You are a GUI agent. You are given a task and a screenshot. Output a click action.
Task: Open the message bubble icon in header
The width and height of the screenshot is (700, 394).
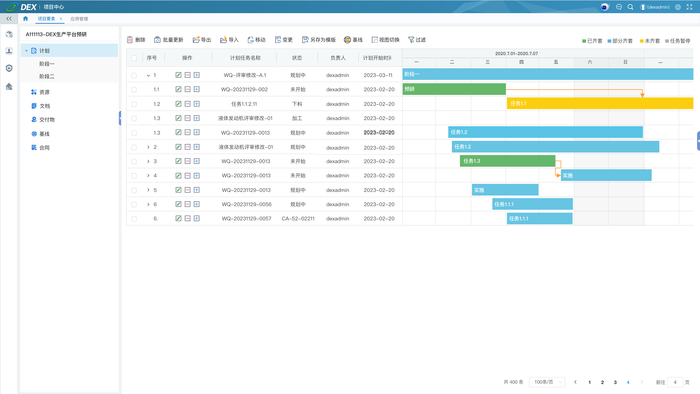click(619, 7)
